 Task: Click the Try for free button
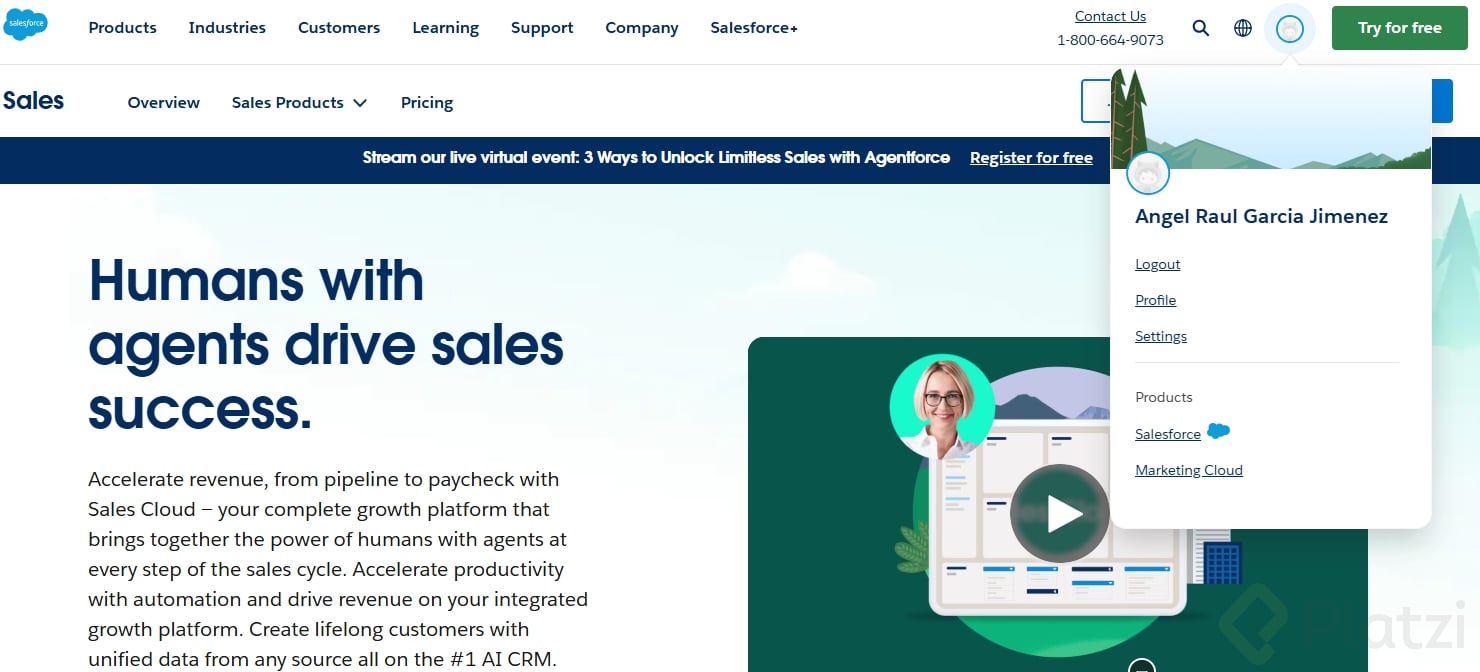click(1400, 28)
